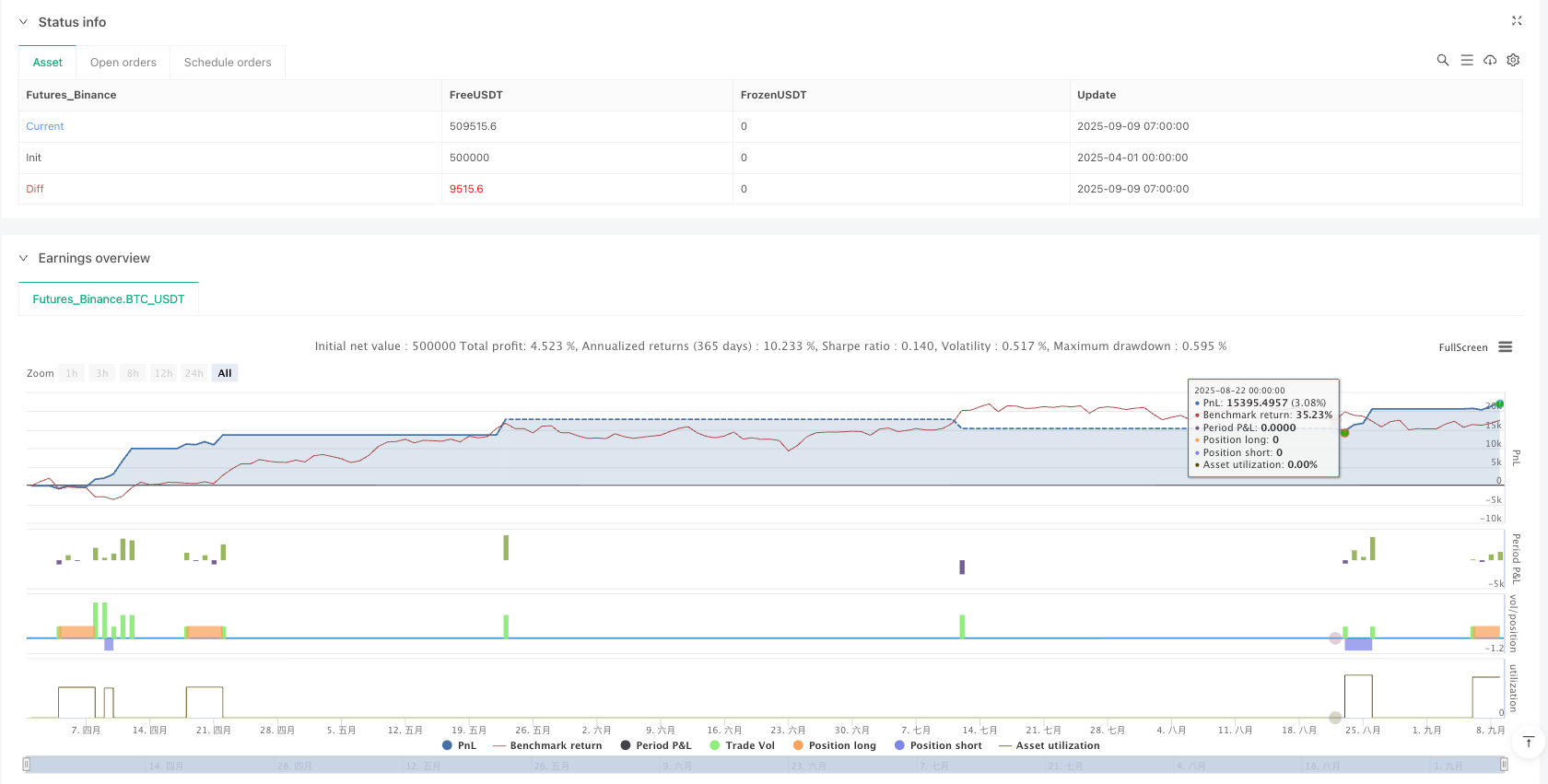
Task: Switch to the Open orders tab
Action: coord(123,63)
